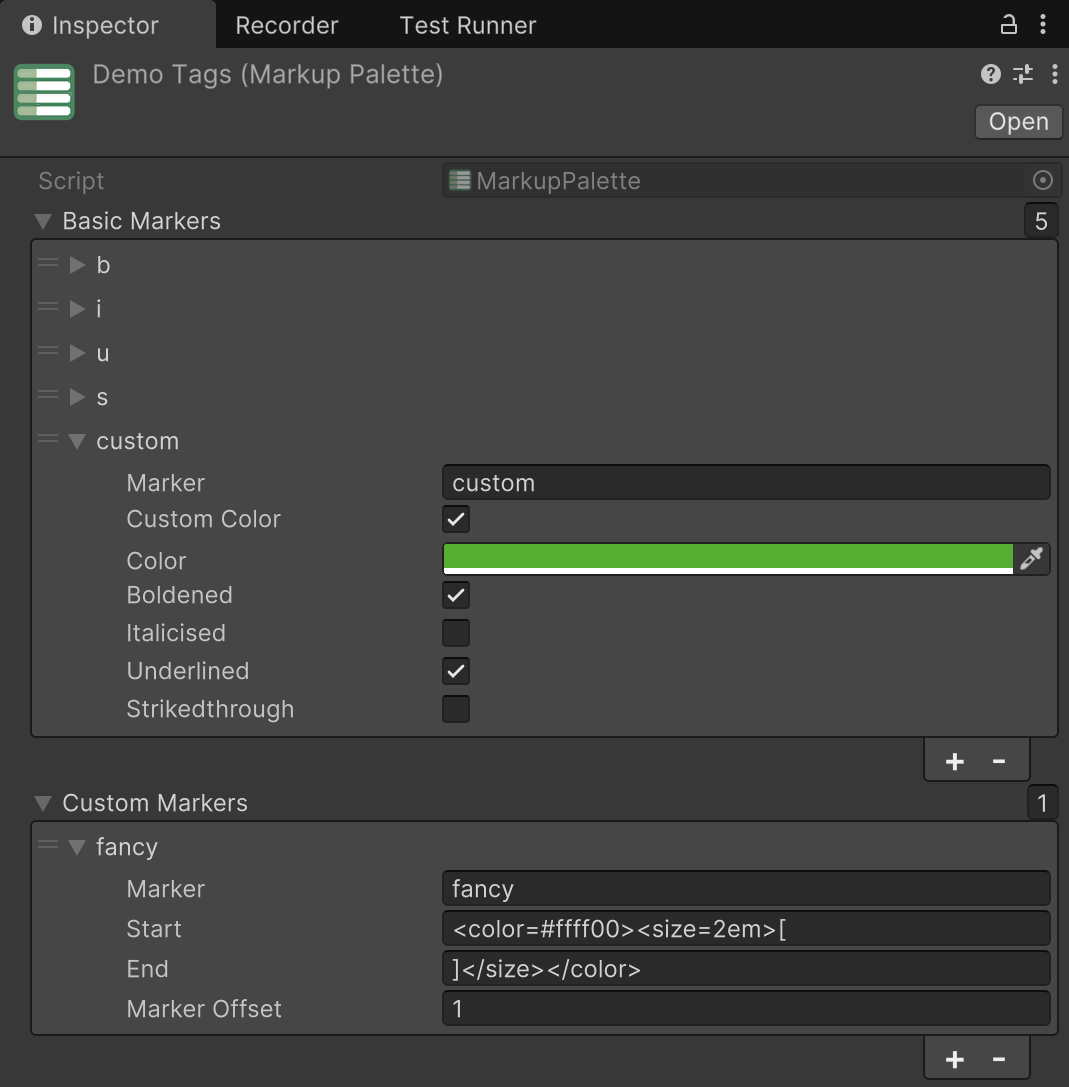Uncheck the Custom Color checkbox
This screenshot has width=1069, height=1087.
[456, 519]
